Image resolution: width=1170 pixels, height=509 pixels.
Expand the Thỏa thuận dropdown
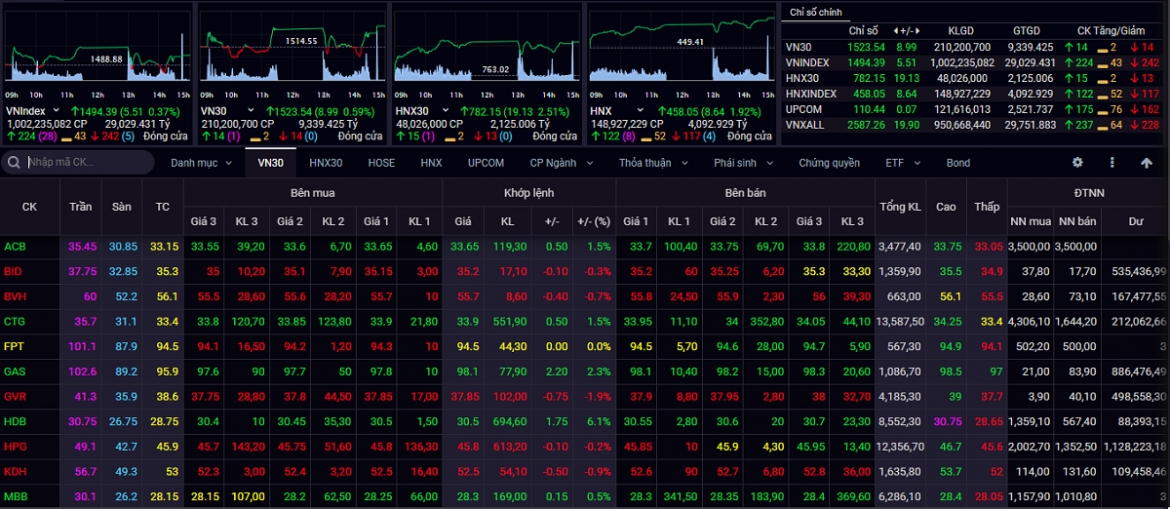[653, 163]
